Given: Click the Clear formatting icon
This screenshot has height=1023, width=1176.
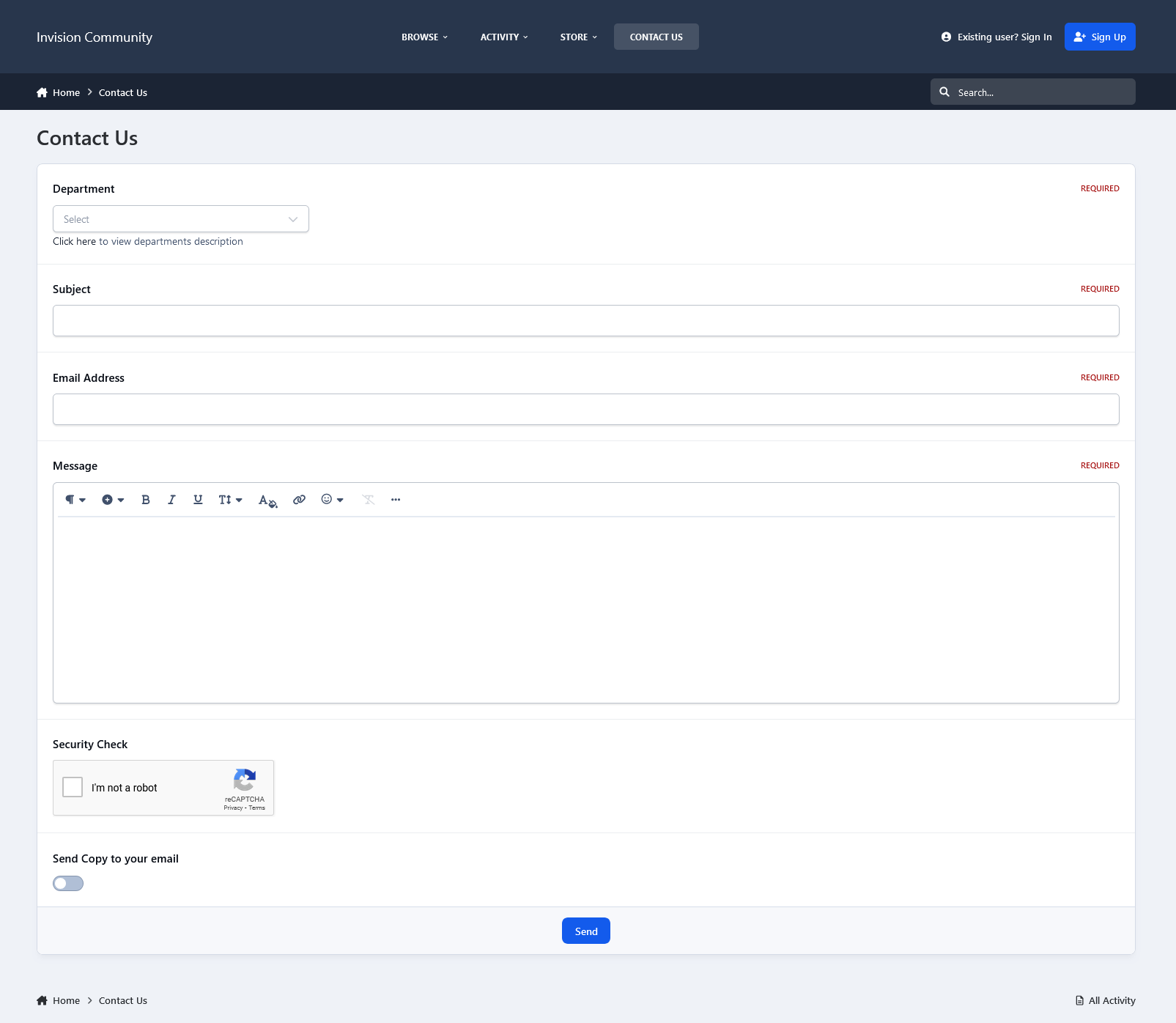Looking at the screenshot, I should (369, 500).
